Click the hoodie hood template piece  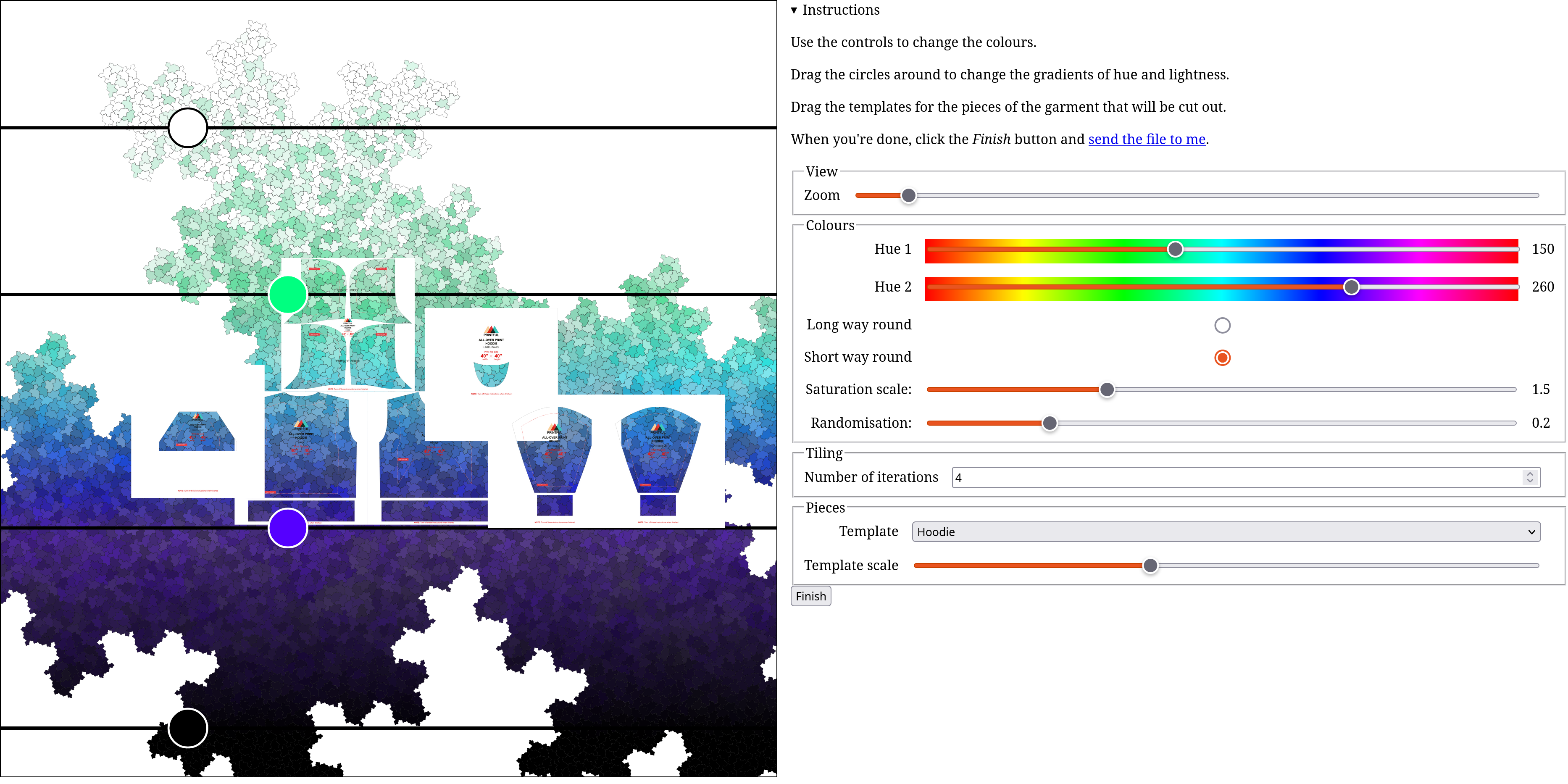click(x=347, y=324)
